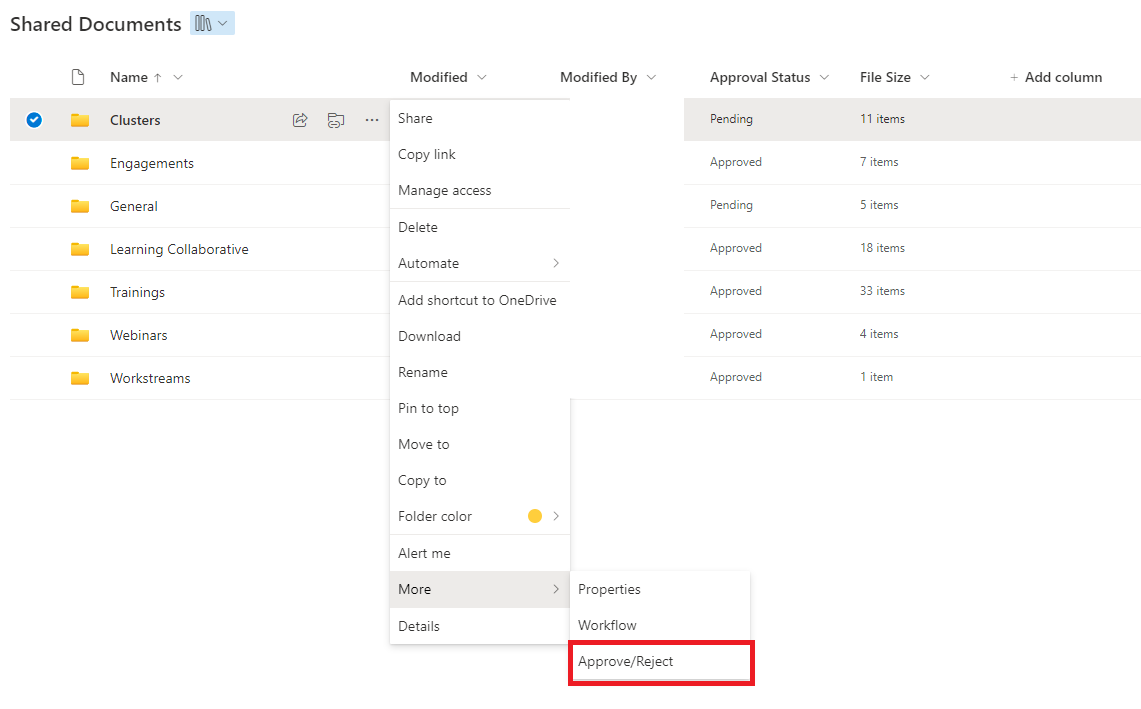Viewport: 1141px width, 709px height.
Task: Click the Workstreams folder icon
Action: [81, 377]
